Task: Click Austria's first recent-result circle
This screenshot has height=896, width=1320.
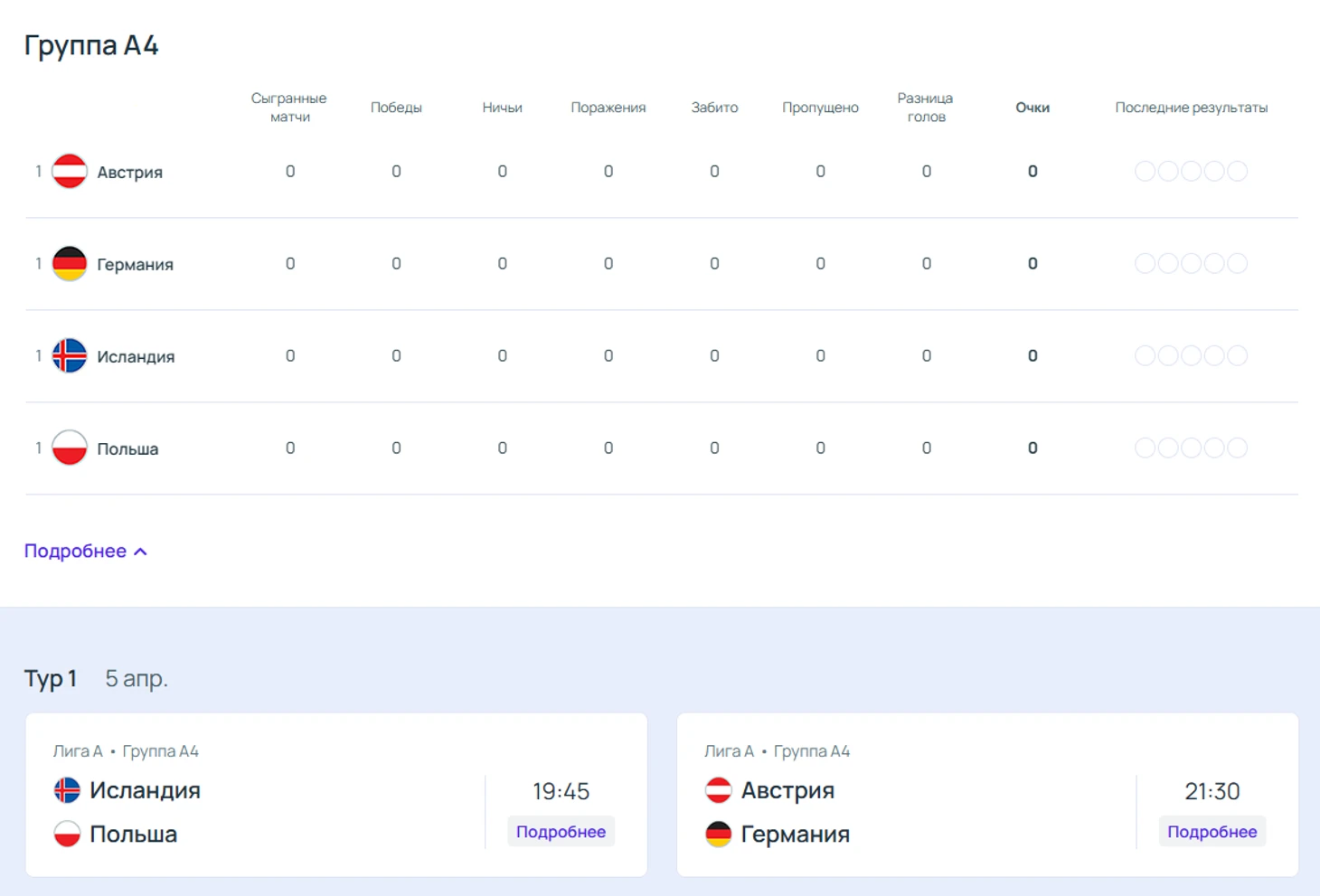Action: tap(1145, 172)
